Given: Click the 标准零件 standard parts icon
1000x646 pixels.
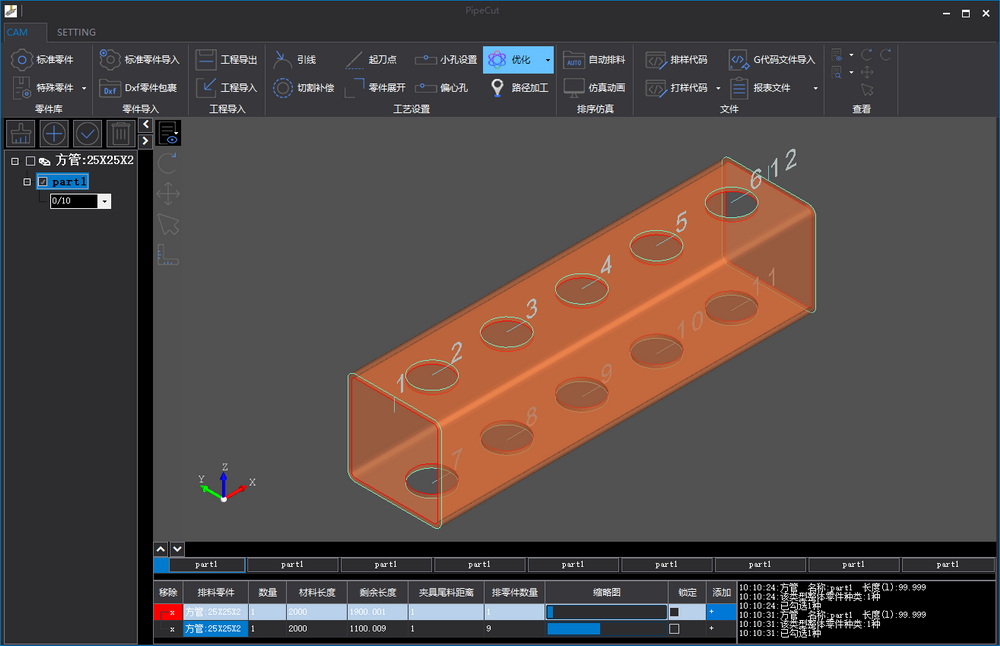Looking at the screenshot, I should pos(21,60).
